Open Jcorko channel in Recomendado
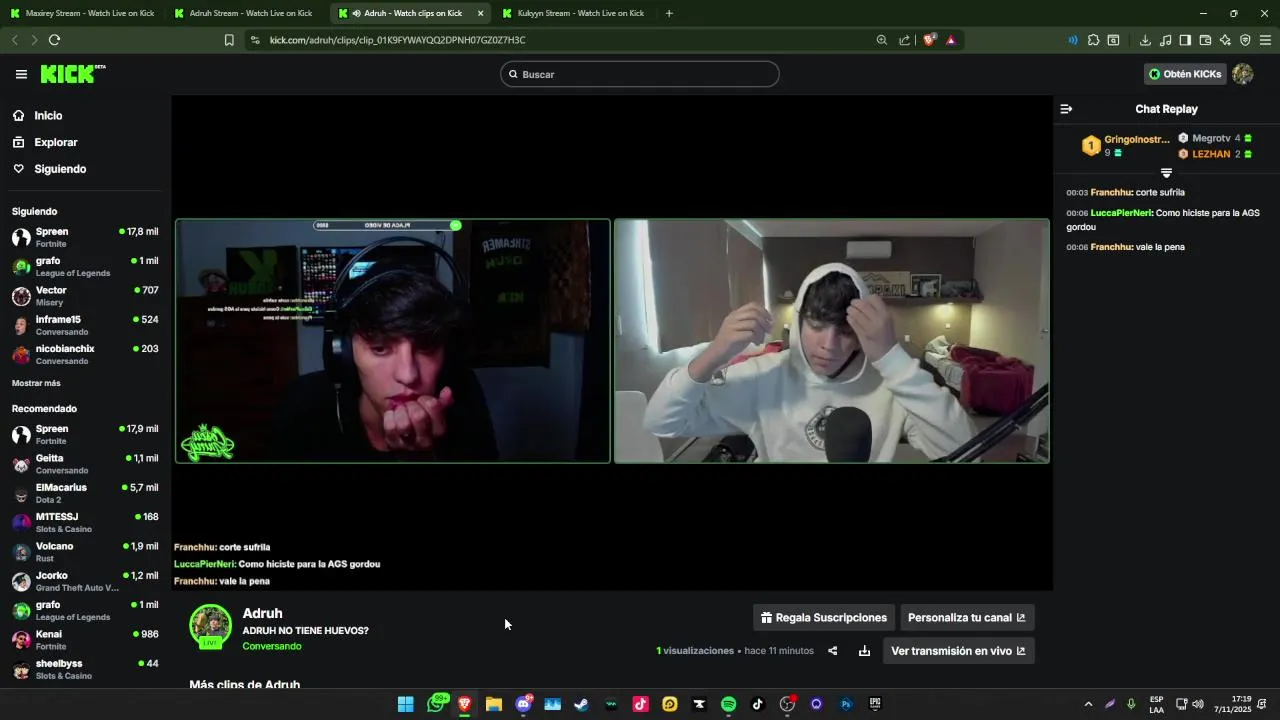Screen dimensions: 1280x720 click(x=85, y=581)
